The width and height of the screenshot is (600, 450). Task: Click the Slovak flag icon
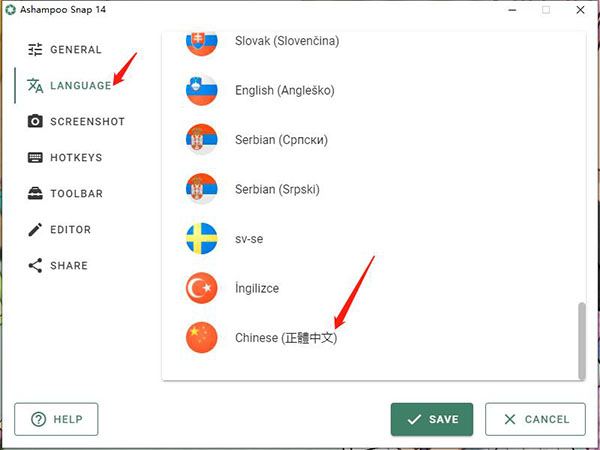202,42
